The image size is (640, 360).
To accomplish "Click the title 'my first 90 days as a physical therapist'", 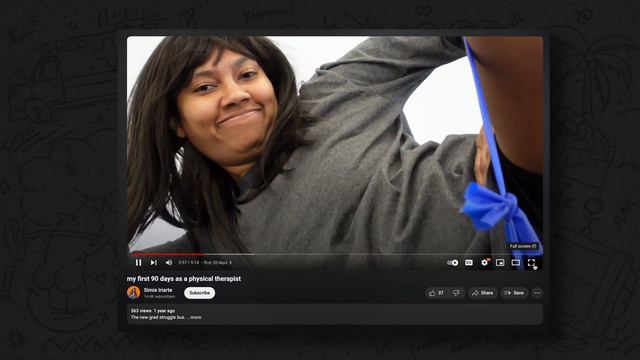I will (x=184, y=278).
